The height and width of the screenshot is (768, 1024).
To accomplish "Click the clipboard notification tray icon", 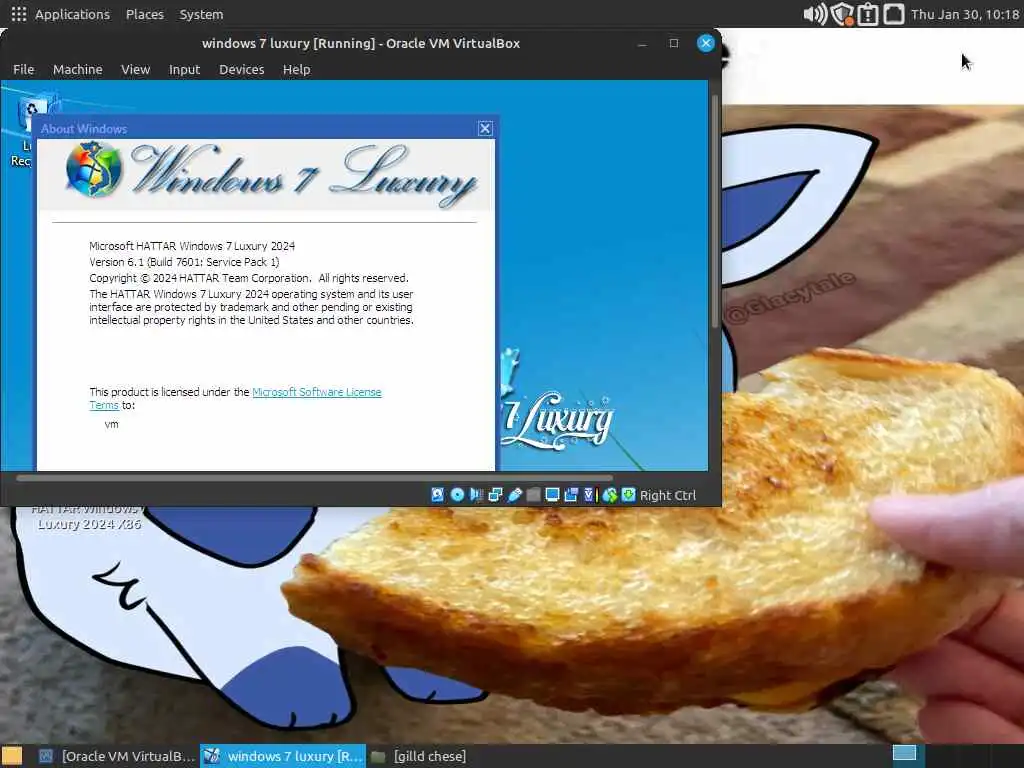I will (867, 14).
